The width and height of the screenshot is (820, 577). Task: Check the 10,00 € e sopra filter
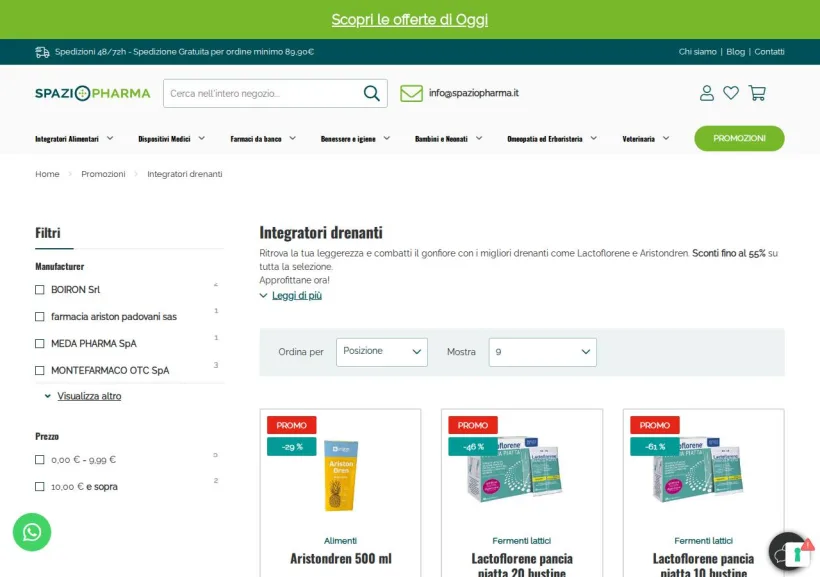[x=40, y=487]
